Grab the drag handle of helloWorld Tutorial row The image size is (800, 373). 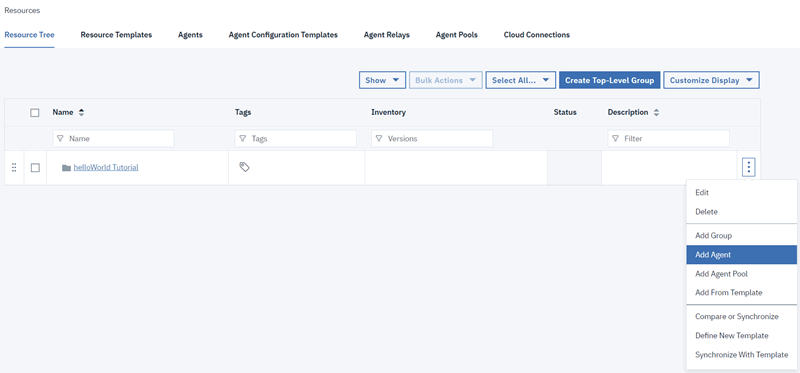pyautogui.click(x=14, y=167)
